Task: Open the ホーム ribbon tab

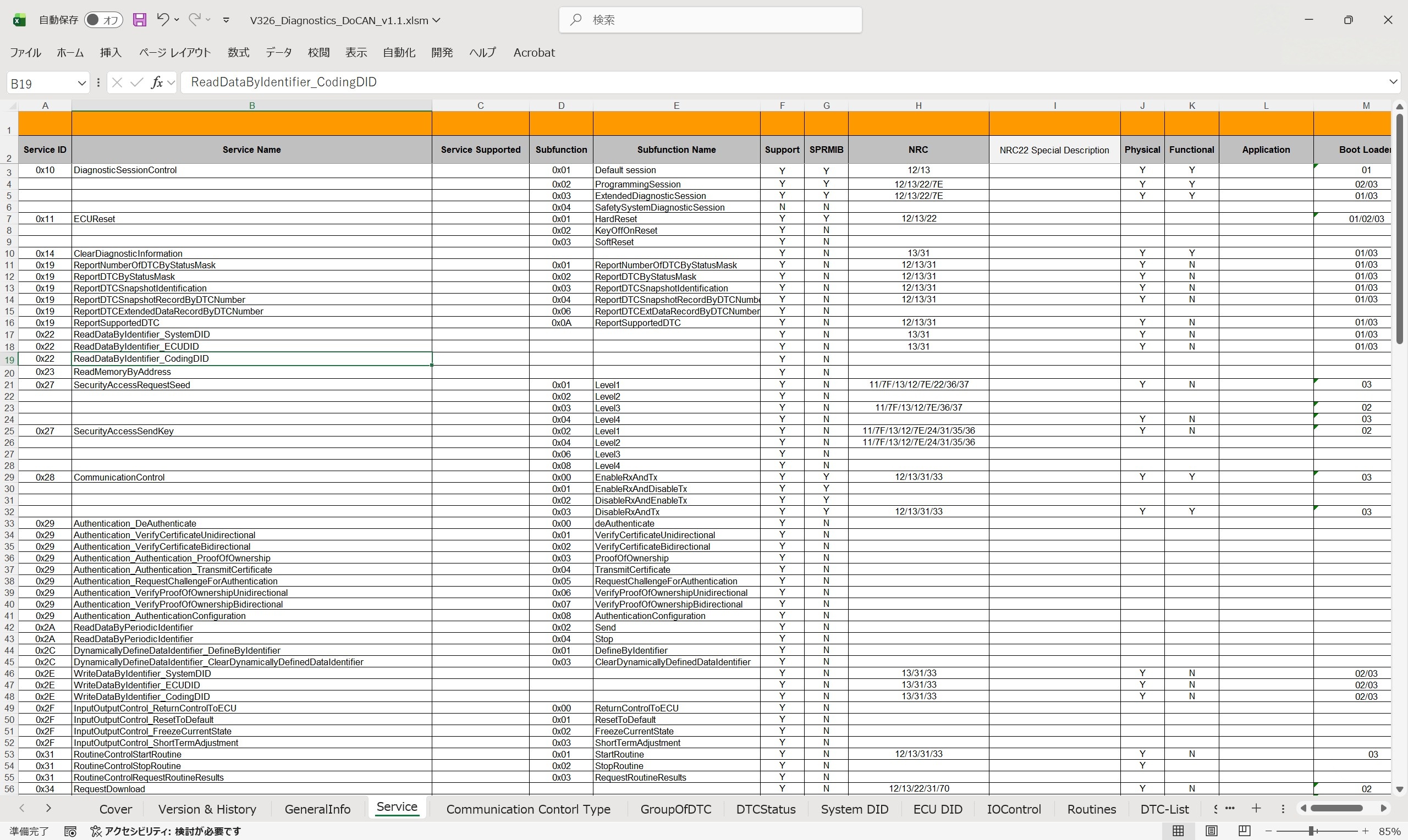Action: pos(70,53)
